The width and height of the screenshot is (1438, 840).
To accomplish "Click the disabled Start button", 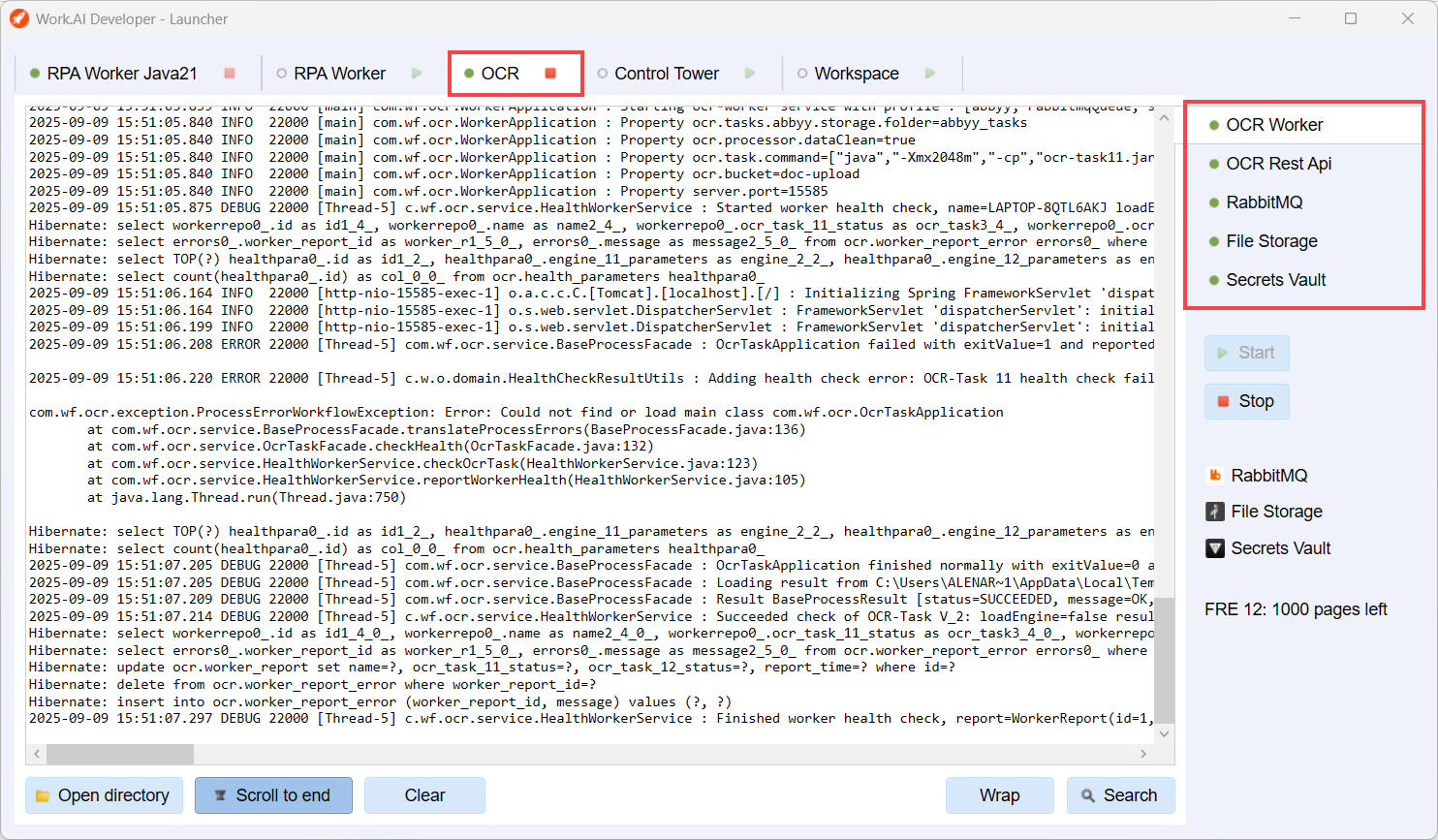I will click(1246, 353).
